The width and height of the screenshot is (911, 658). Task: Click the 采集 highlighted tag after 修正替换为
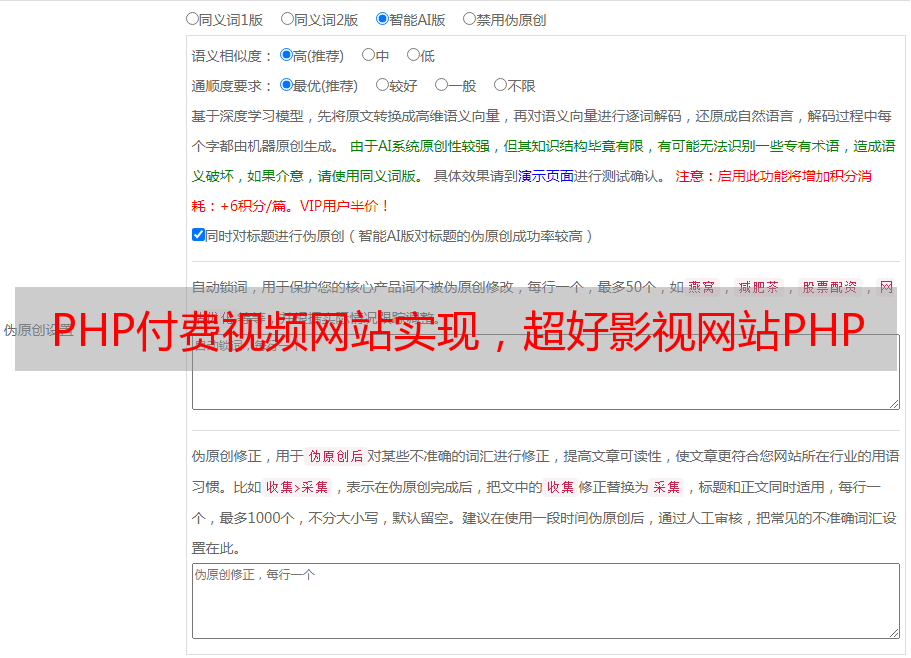pyautogui.click(x=666, y=487)
